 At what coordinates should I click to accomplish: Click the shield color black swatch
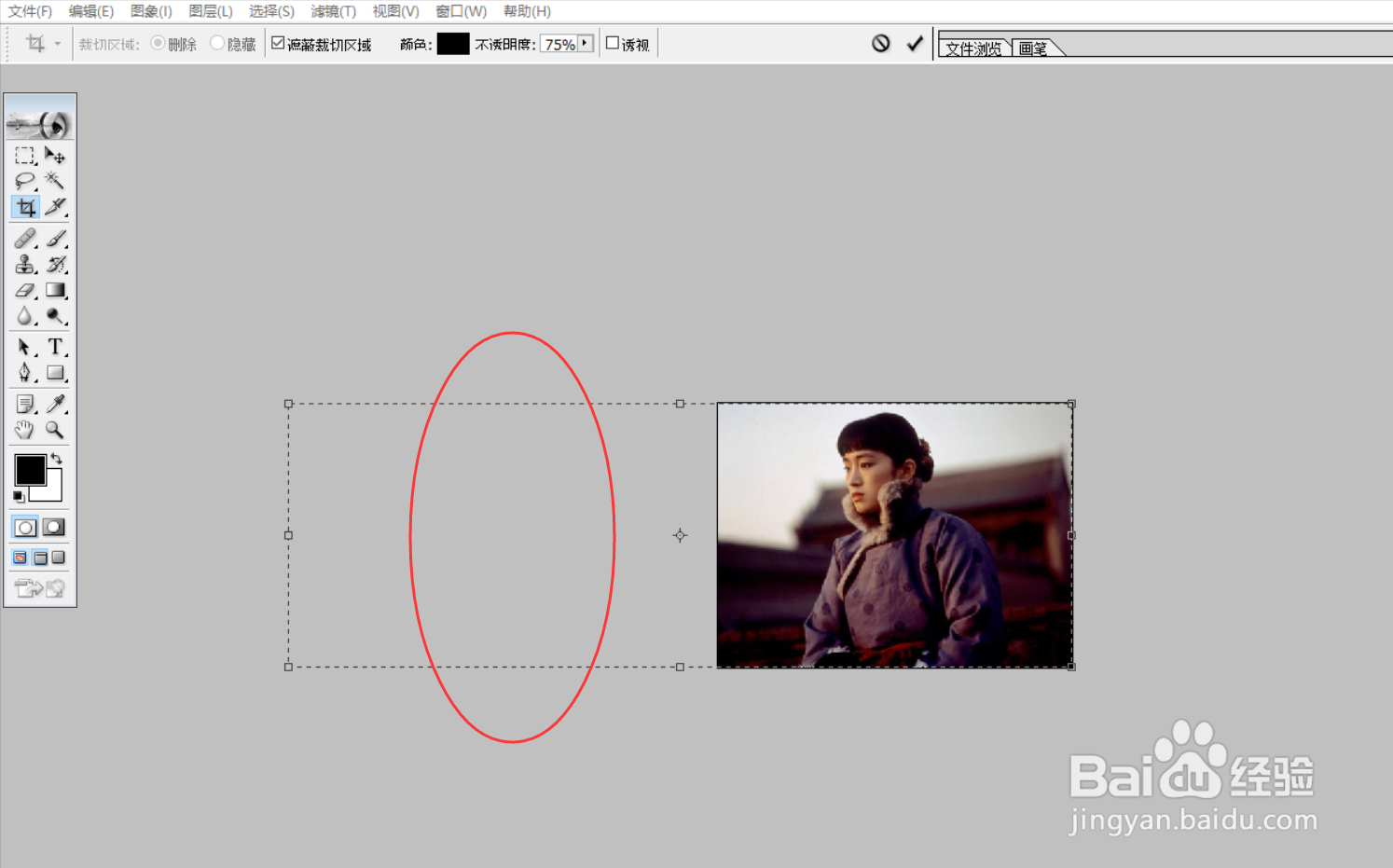453,44
